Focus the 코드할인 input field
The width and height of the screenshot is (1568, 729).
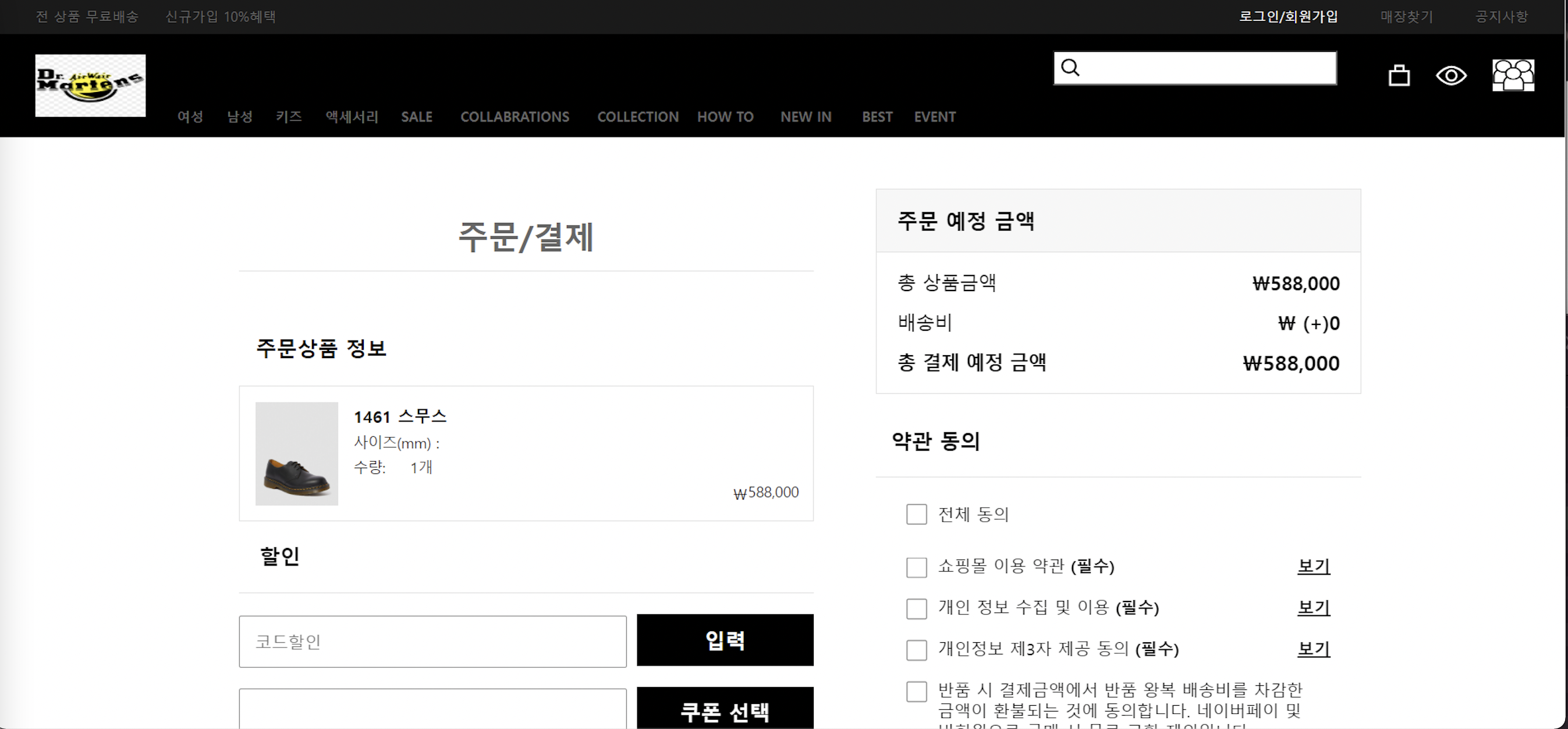(432, 641)
